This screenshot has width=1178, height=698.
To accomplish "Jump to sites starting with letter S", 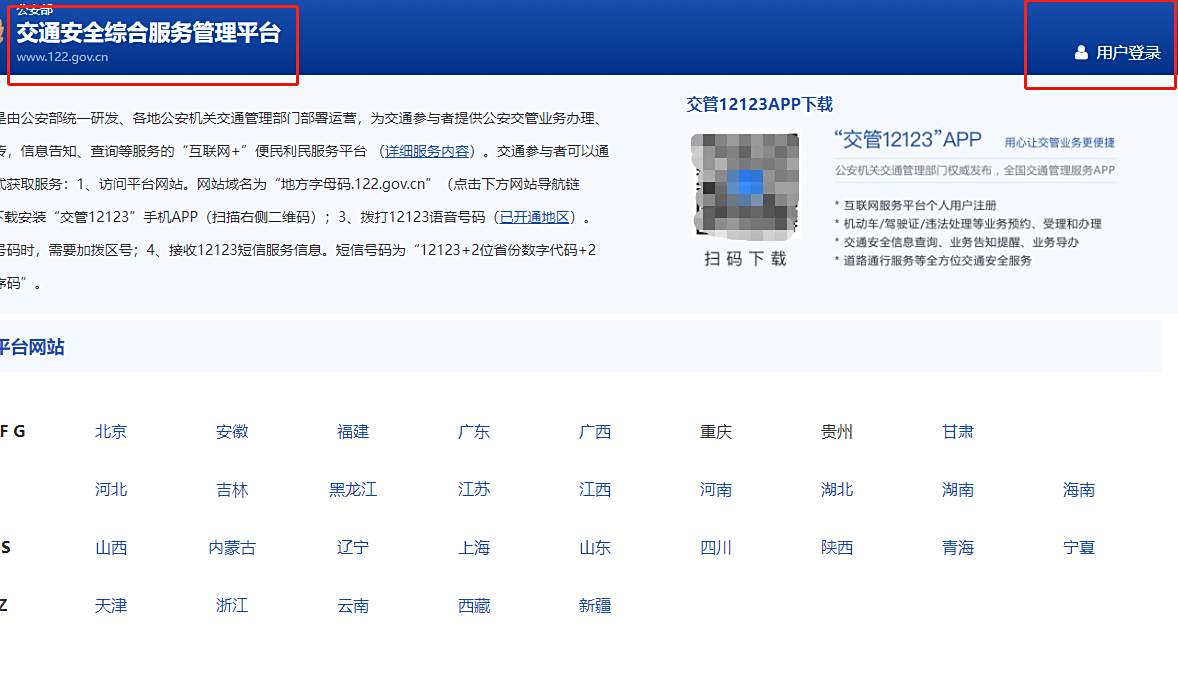I will [x=5, y=548].
